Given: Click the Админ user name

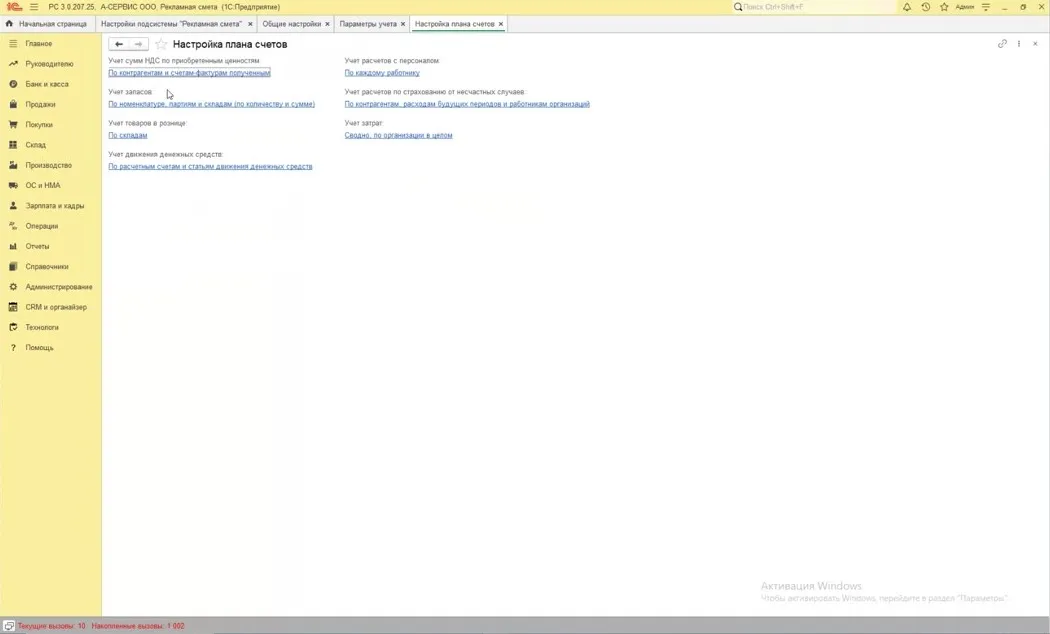Looking at the screenshot, I should [x=965, y=7].
